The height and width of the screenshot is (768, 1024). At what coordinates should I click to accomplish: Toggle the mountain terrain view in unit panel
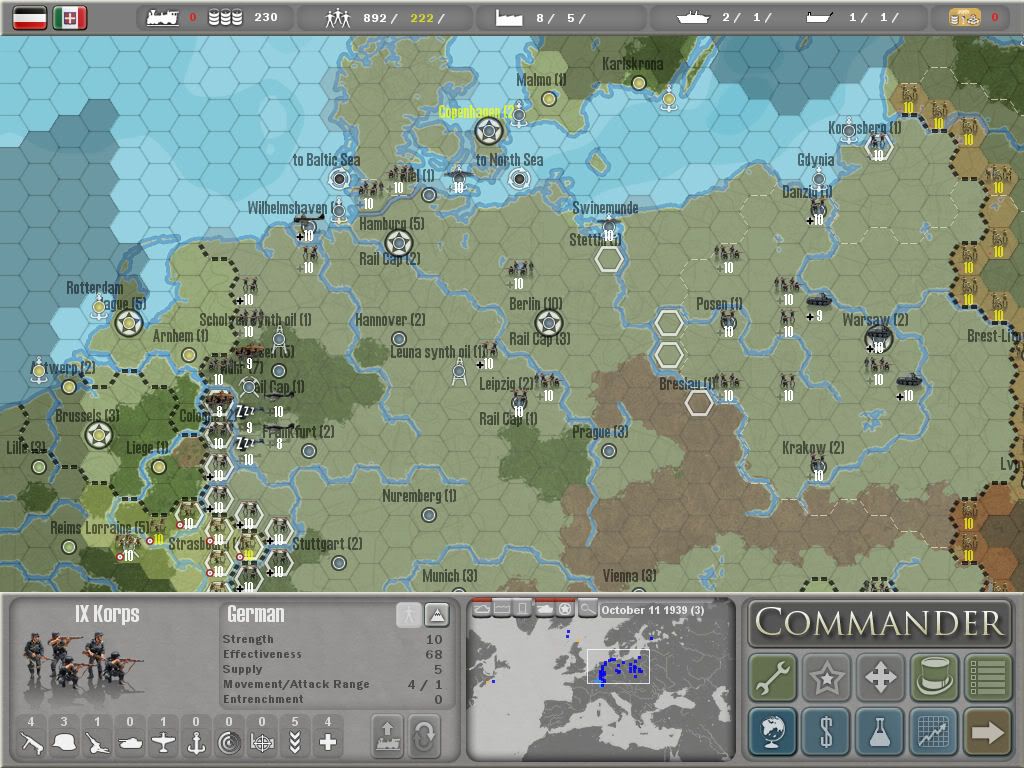tap(436, 615)
